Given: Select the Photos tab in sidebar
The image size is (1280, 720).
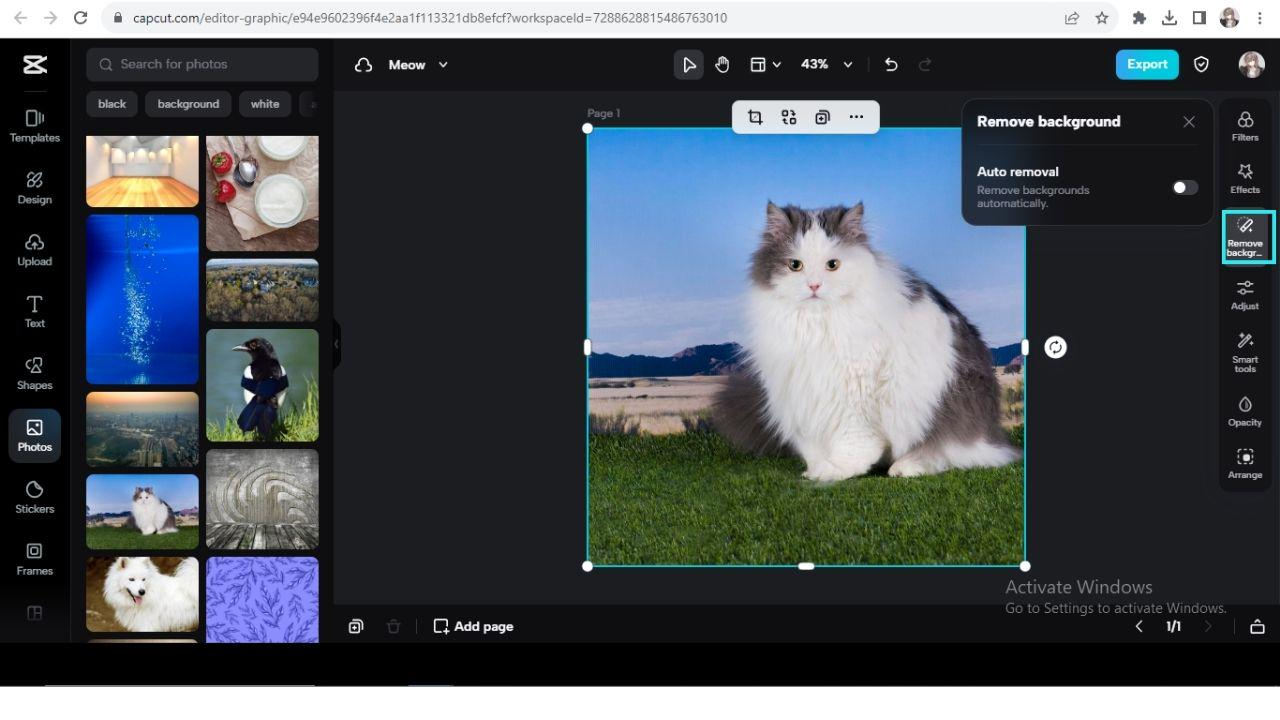Looking at the screenshot, I should [x=34, y=436].
